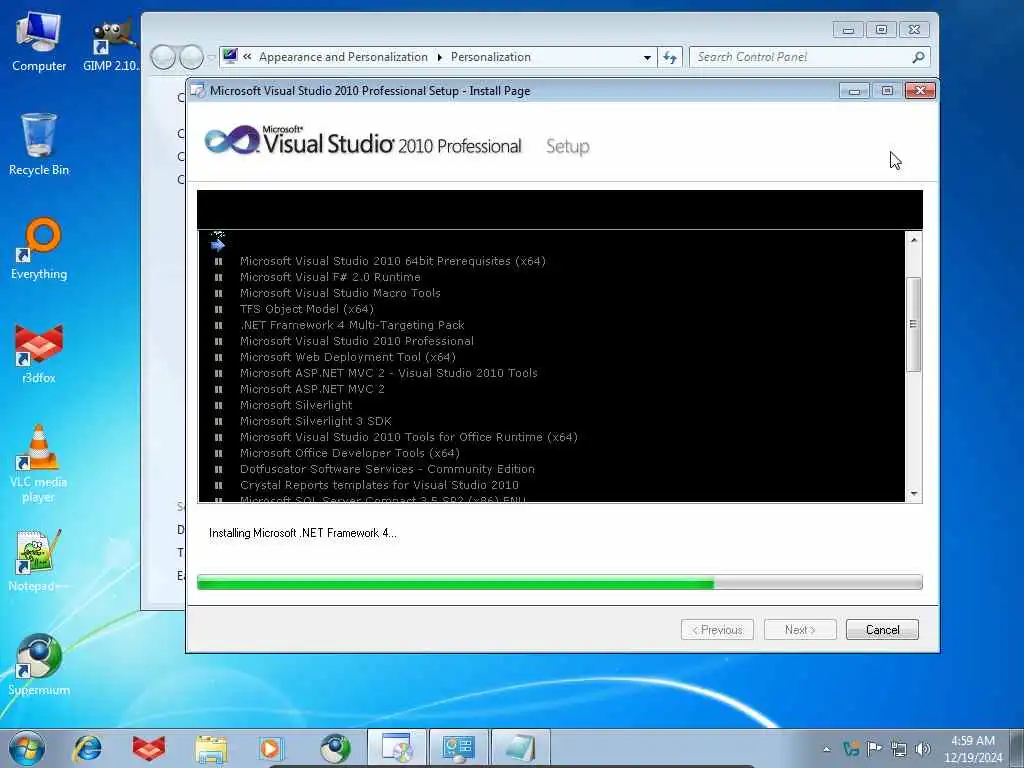Image resolution: width=1024 pixels, height=768 pixels.
Task: Click the component list scrollbar down arrow
Action: pos(914,494)
